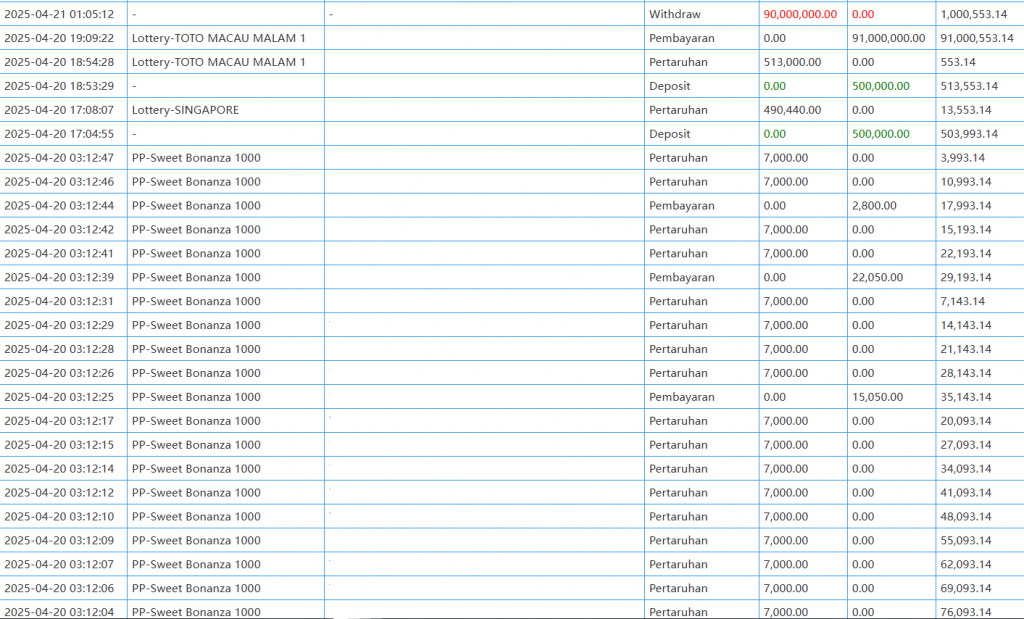
Task: Click Lottery-TOTO MACAU MALAM 1 at 18:54:28
Action: pyautogui.click(x=218, y=62)
